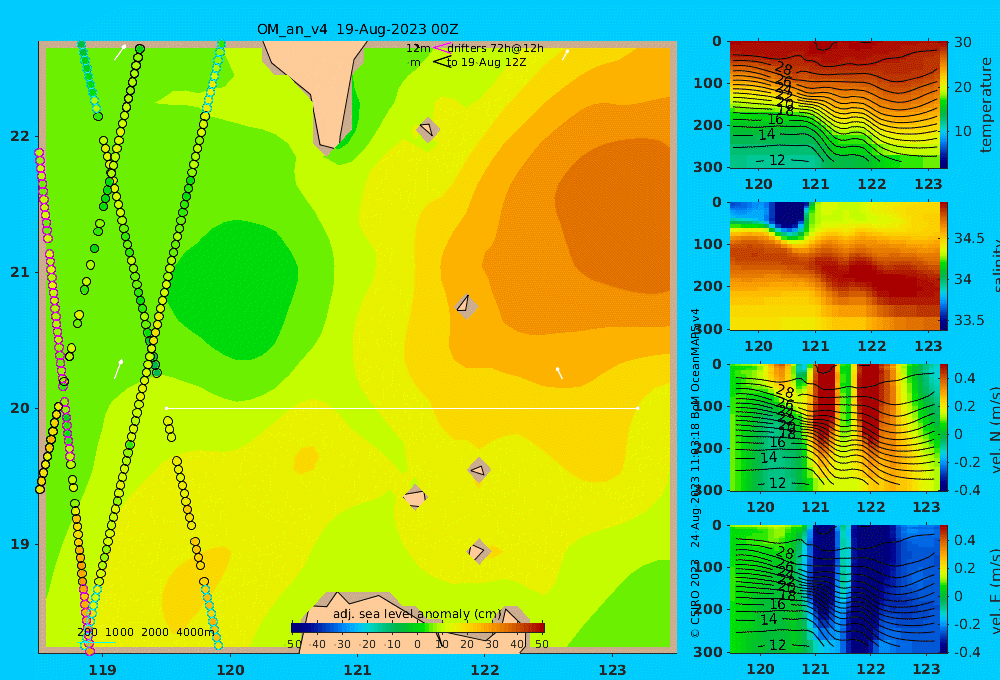The width and height of the screenshot is (1000, 680).
Task: Click the vel. N panel colorbar
Action: click(943, 427)
